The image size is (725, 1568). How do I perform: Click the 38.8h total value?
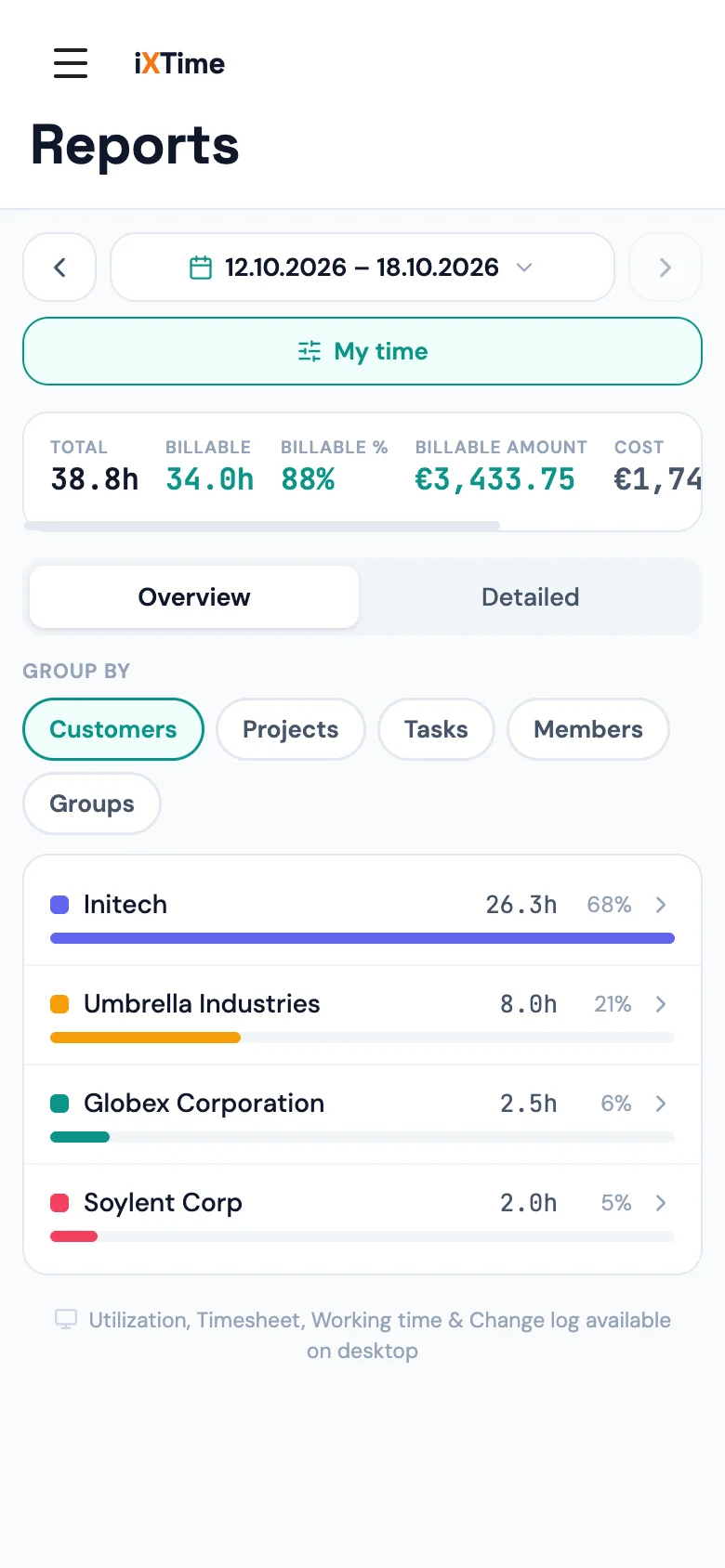[x=95, y=479]
